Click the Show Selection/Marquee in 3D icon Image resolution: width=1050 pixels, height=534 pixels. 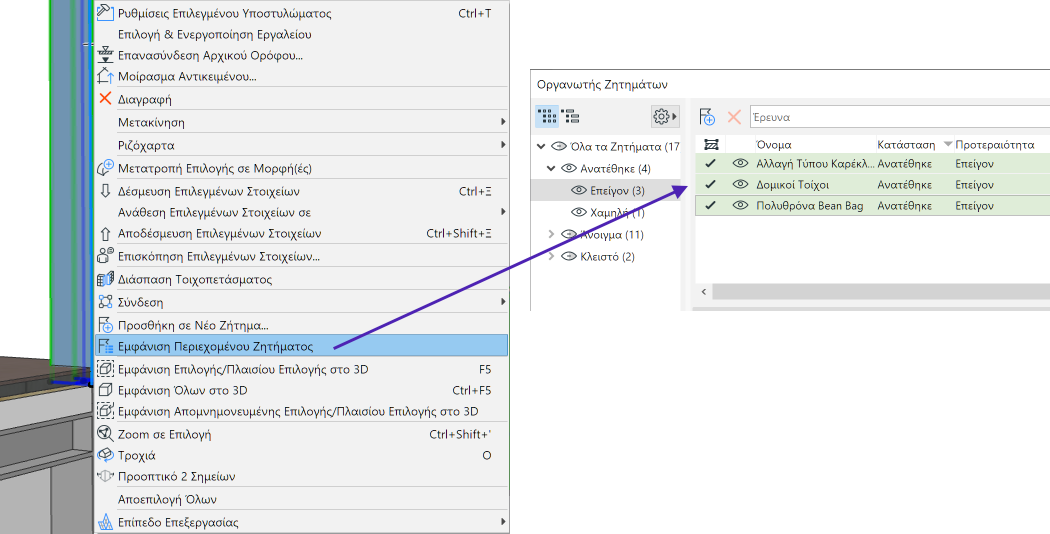(105, 369)
